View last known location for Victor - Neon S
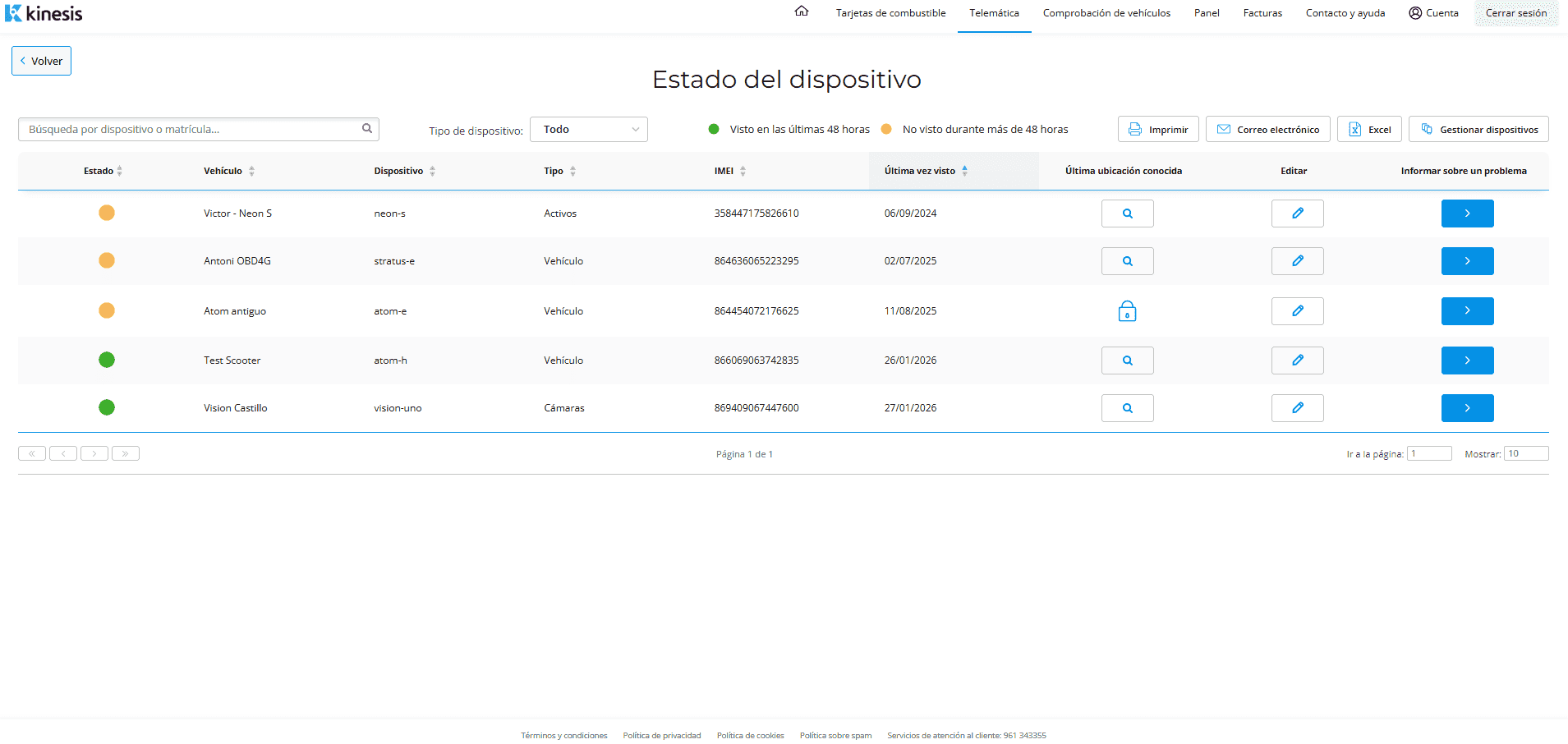The width and height of the screenshot is (1568, 744). (x=1127, y=214)
